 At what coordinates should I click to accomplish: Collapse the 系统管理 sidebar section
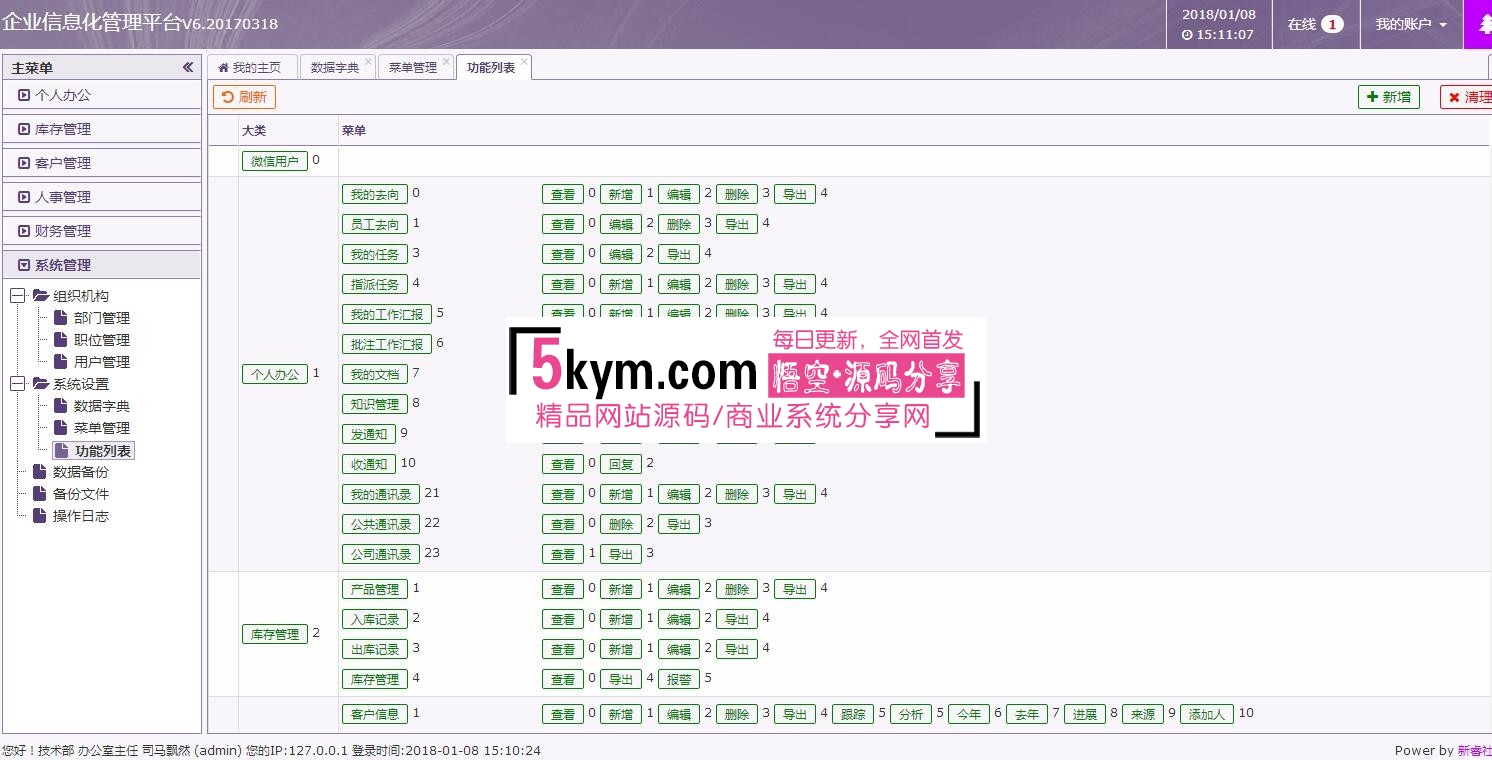click(x=102, y=265)
